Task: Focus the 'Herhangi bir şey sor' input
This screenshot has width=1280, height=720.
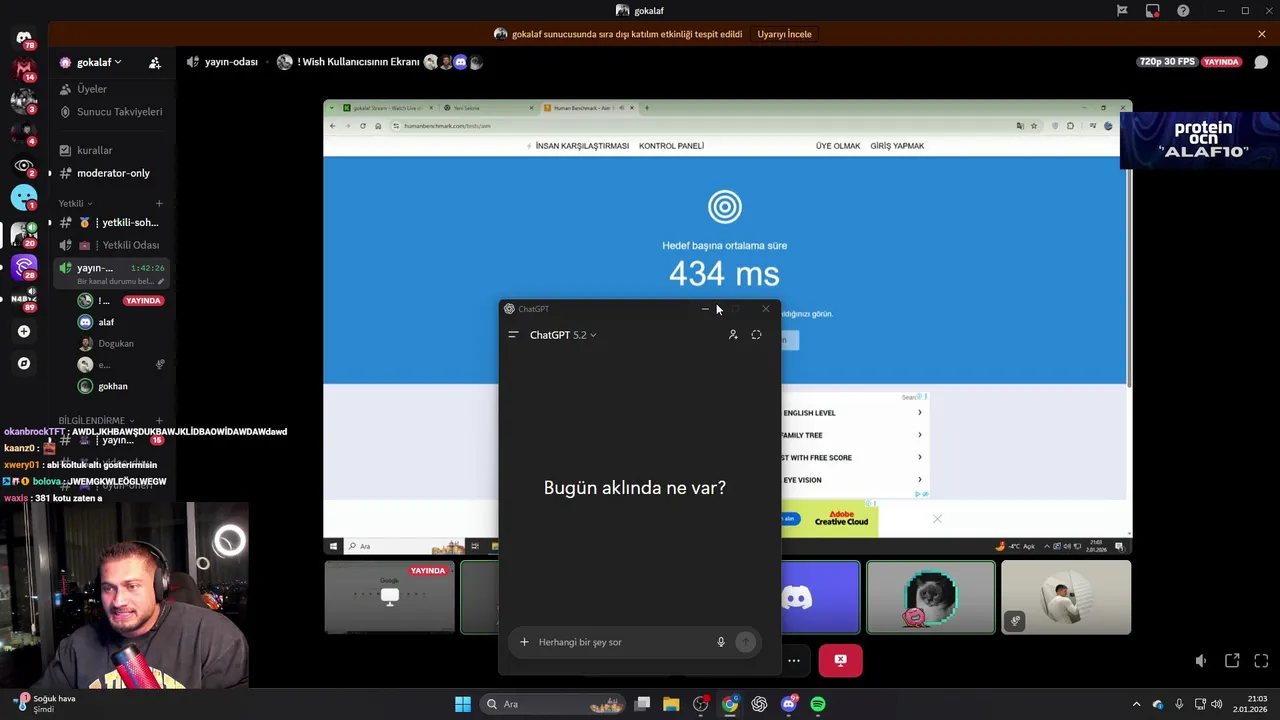Action: pos(622,642)
